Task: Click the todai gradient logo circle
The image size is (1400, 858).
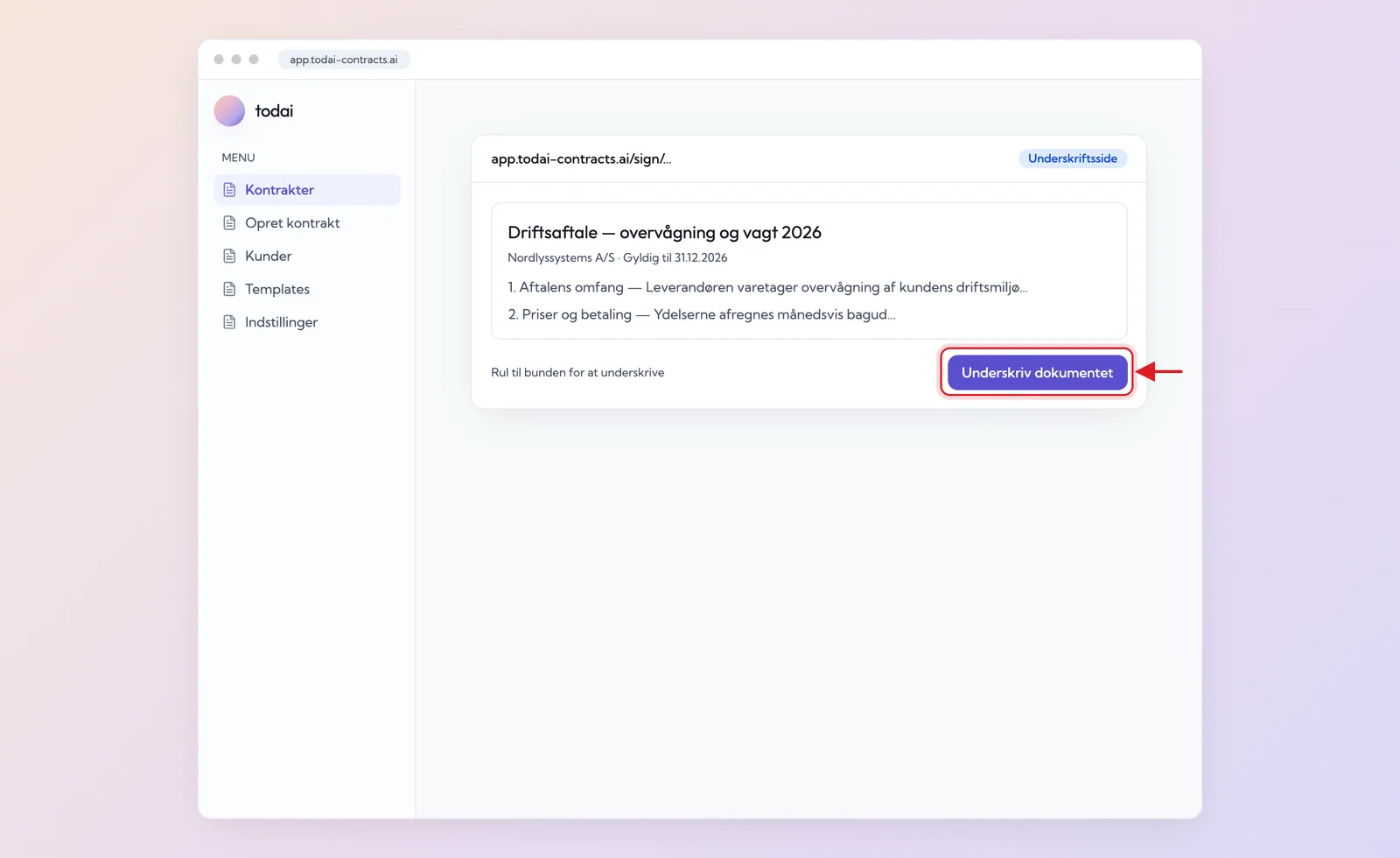Action: pyautogui.click(x=229, y=111)
